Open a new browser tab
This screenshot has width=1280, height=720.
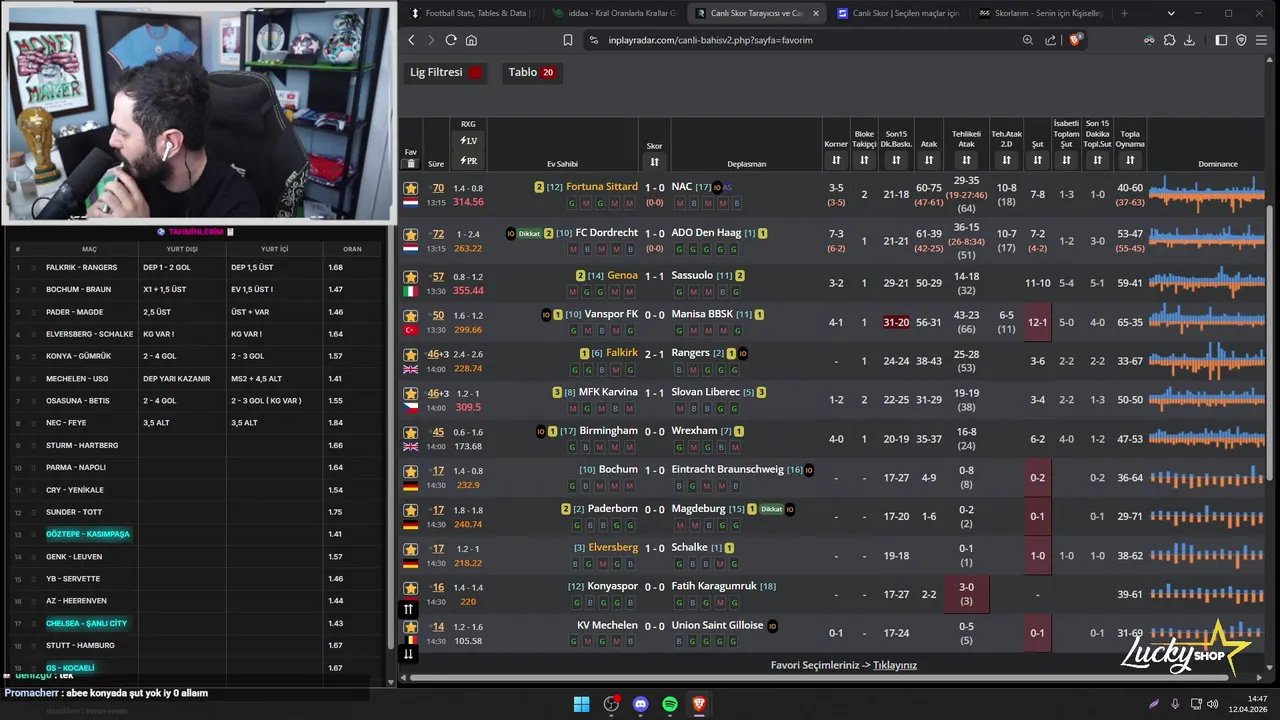point(1124,13)
